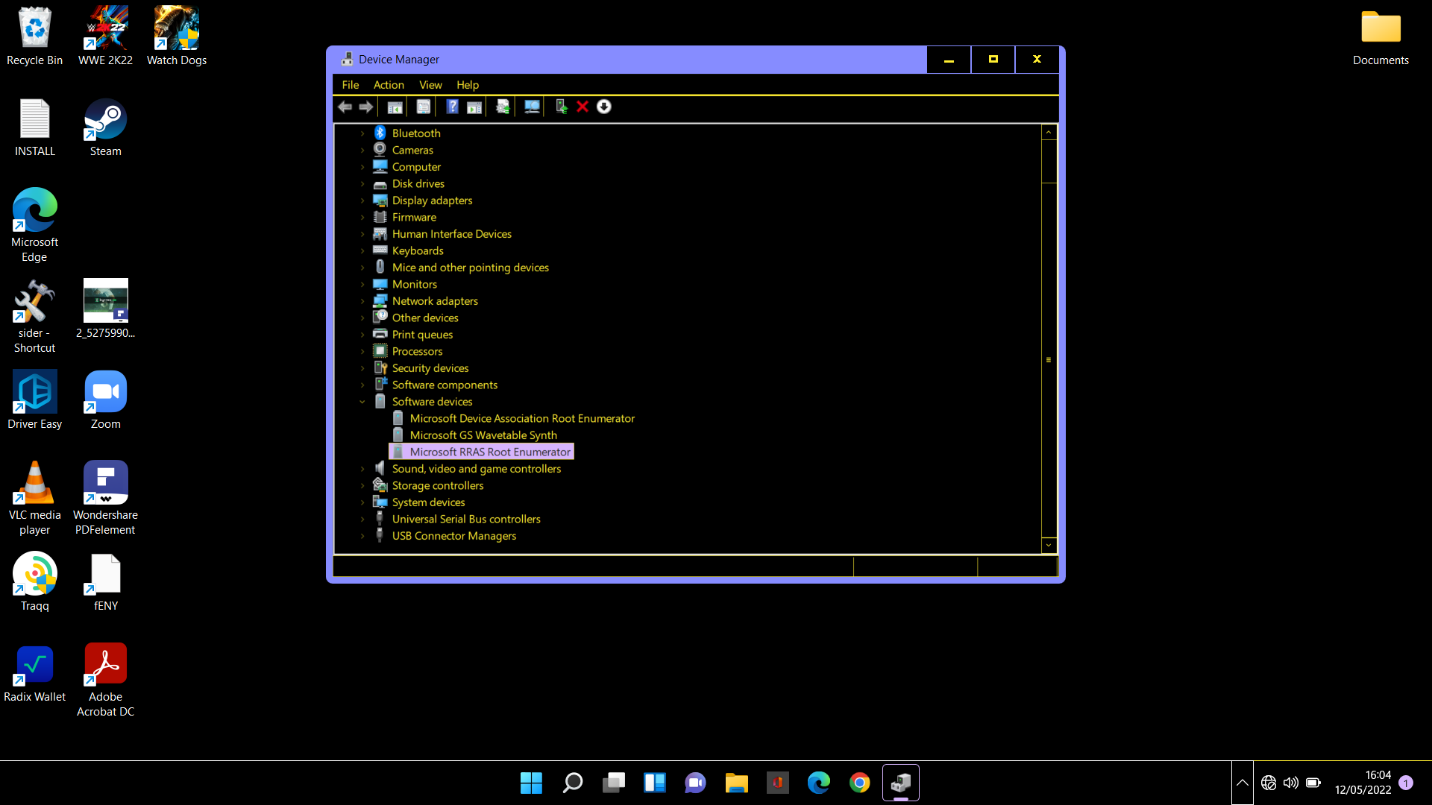Expand the Display adapters category
The height and width of the screenshot is (805, 1432).
[363, 201]
